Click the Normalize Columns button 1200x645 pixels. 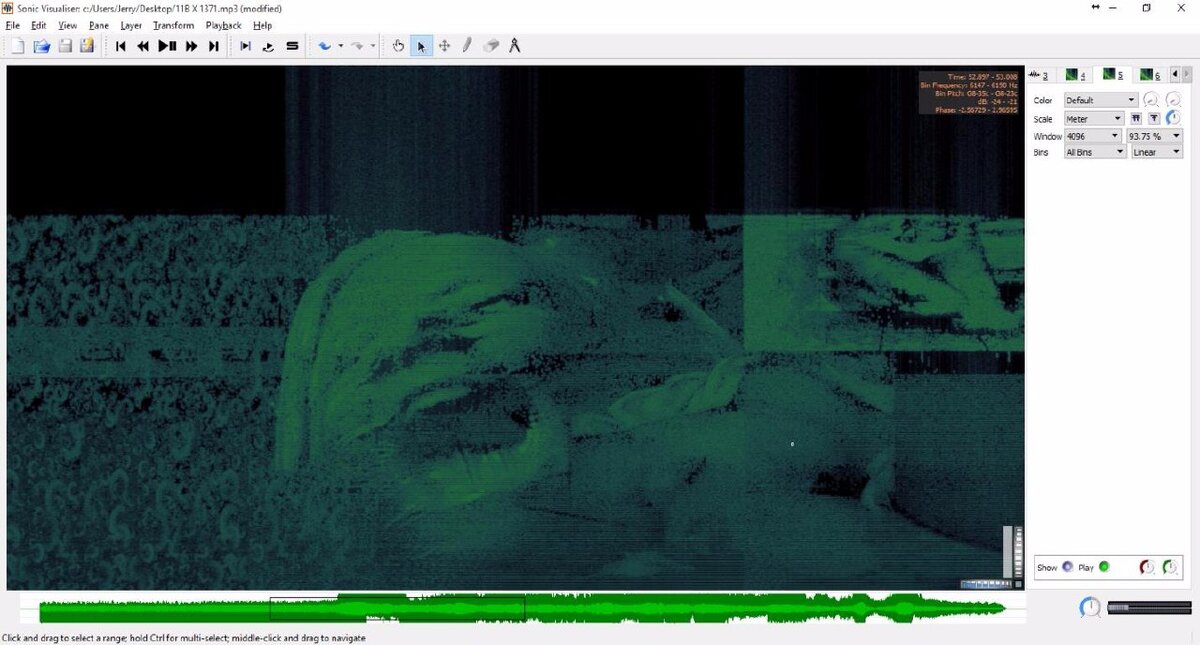click(x=1136, y=118)
